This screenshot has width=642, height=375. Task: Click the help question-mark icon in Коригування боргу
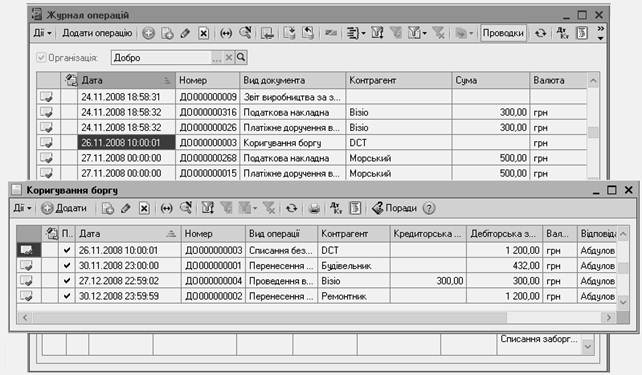click(429, 208)
